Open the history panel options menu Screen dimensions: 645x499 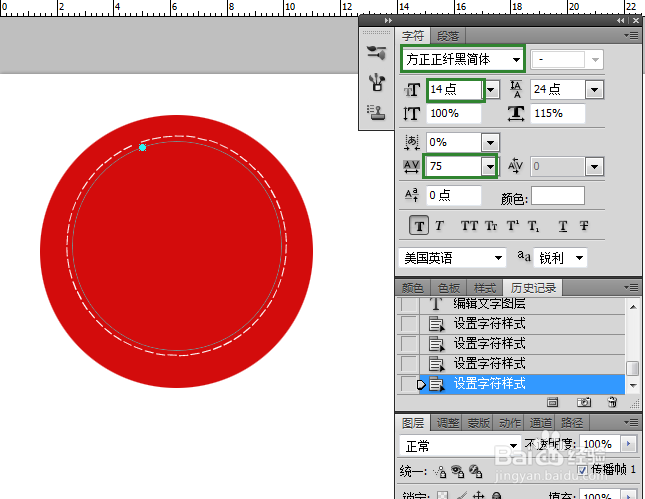[631, 287]
